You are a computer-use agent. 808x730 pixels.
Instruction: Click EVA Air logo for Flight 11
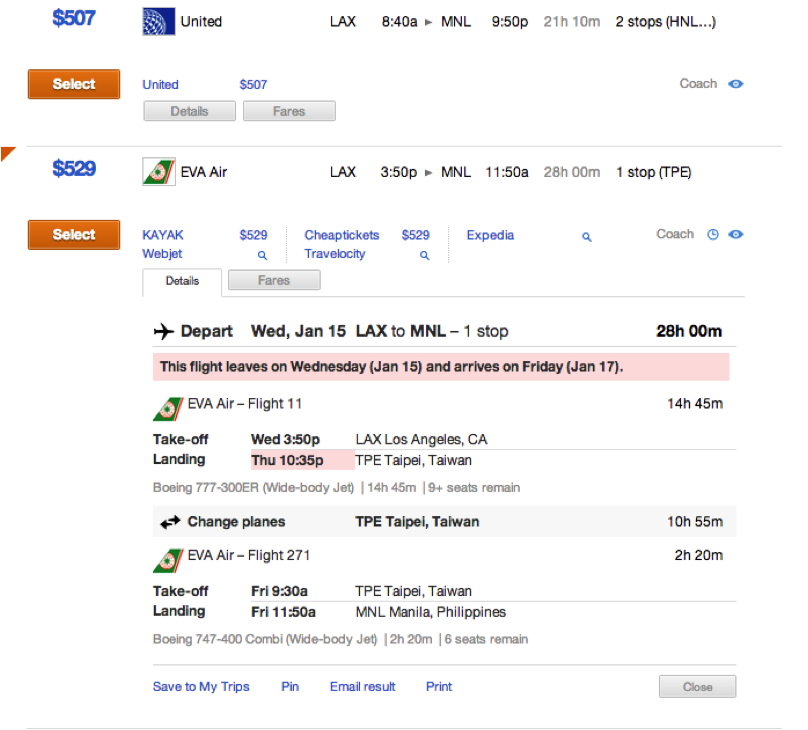[x=167, y=406]
